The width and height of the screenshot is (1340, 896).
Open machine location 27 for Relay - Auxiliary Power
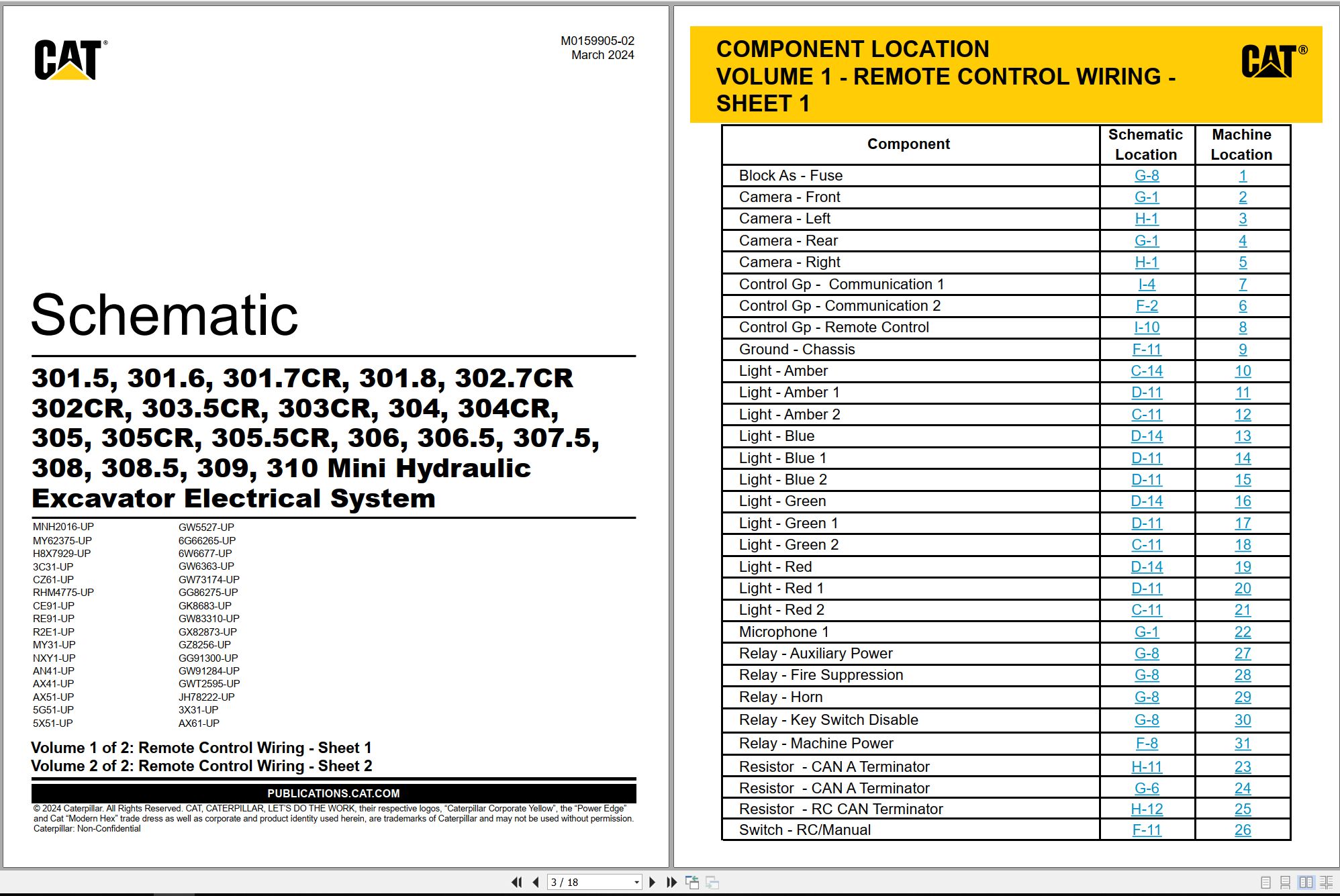click(1243, 653)
